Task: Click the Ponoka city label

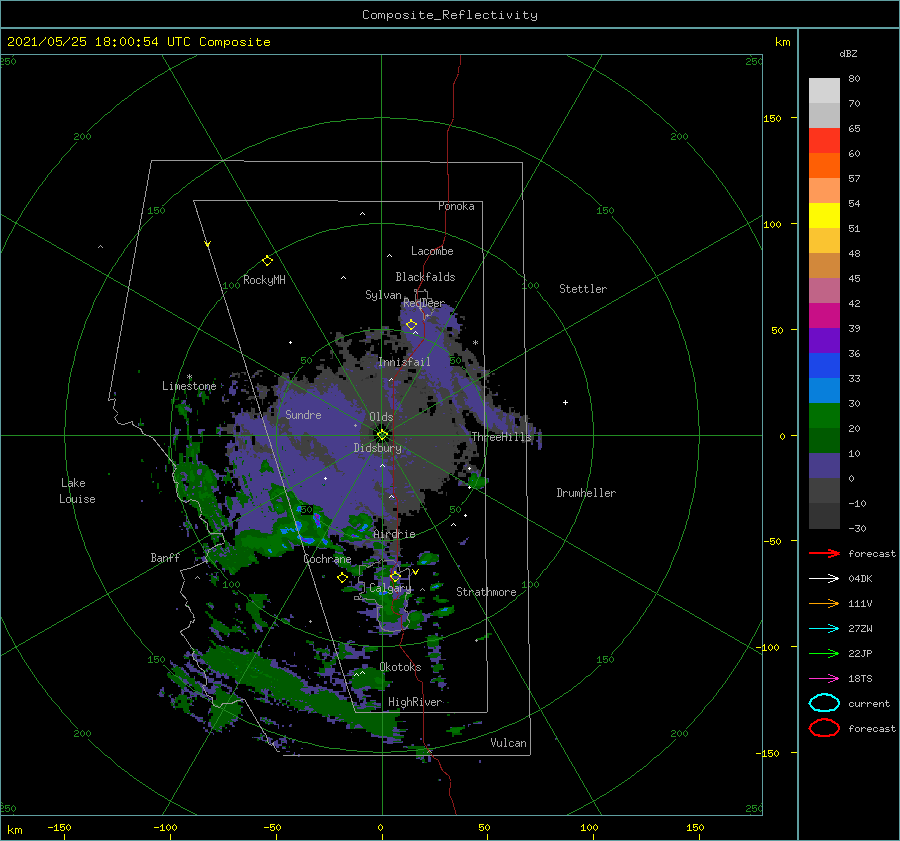Action: click(456, 206)
